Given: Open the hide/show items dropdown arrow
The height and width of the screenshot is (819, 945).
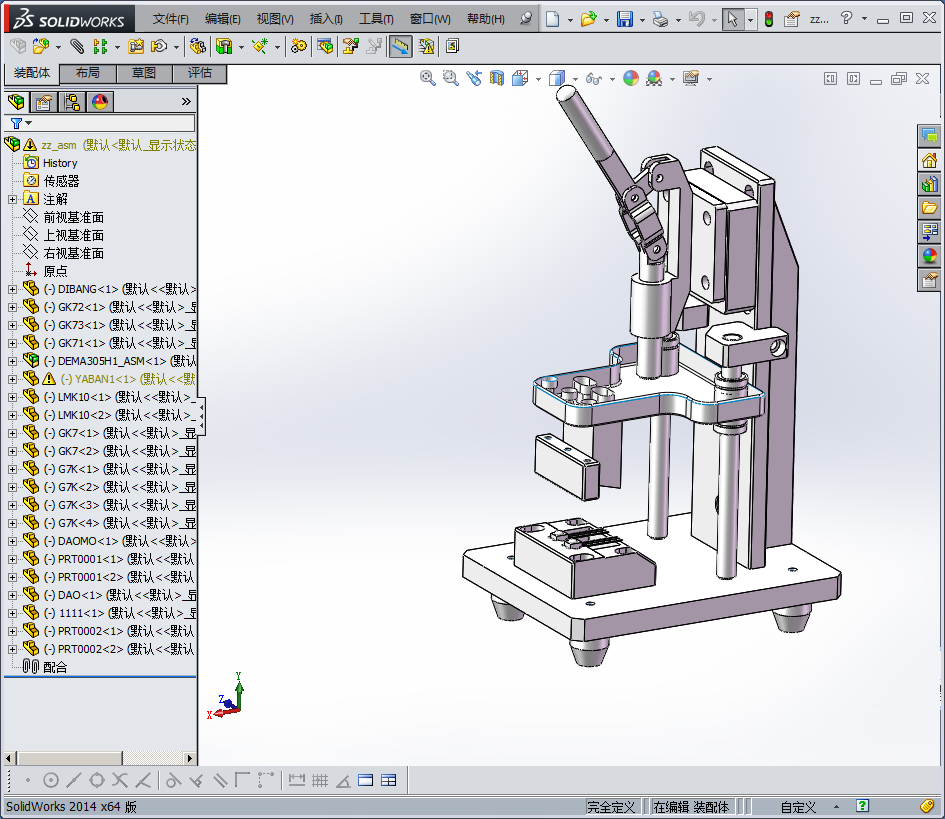Looking at the screenshot, I should click(613, 78).
